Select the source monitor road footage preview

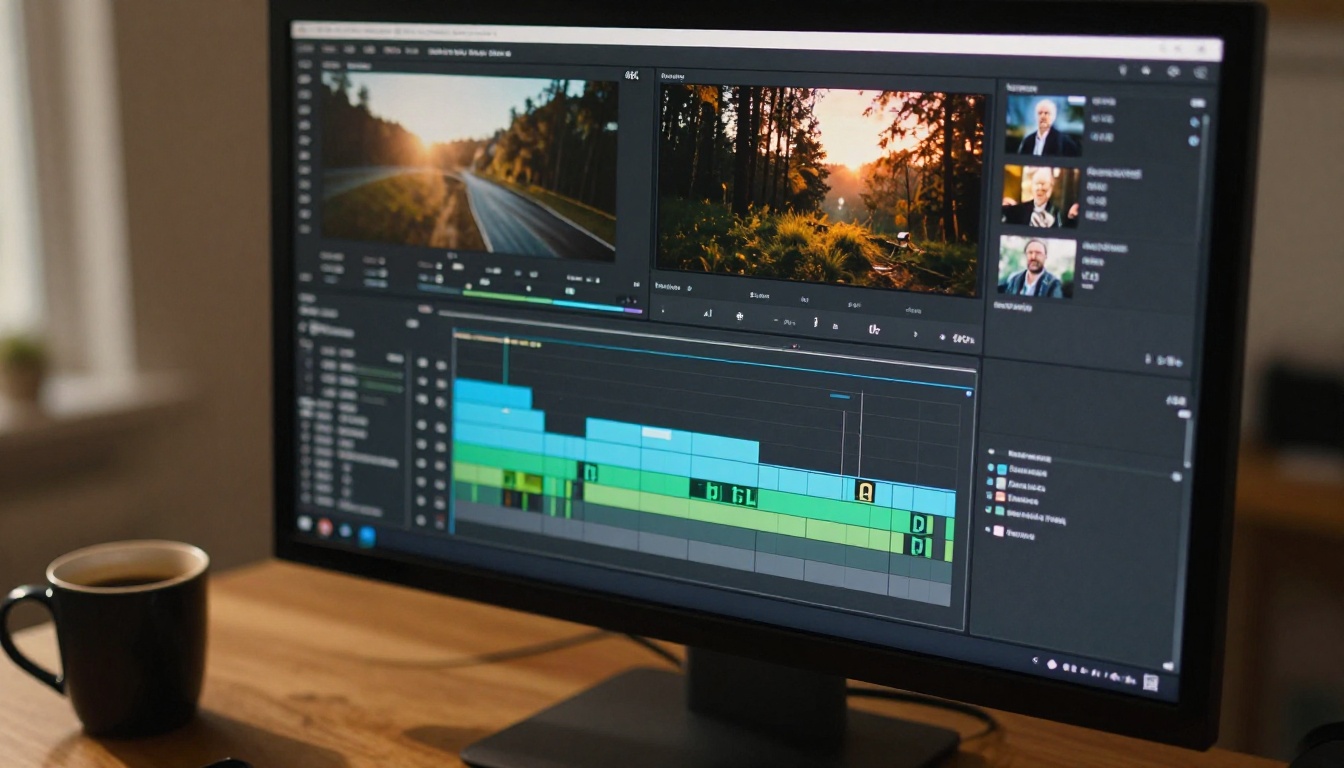pos(469,165)
